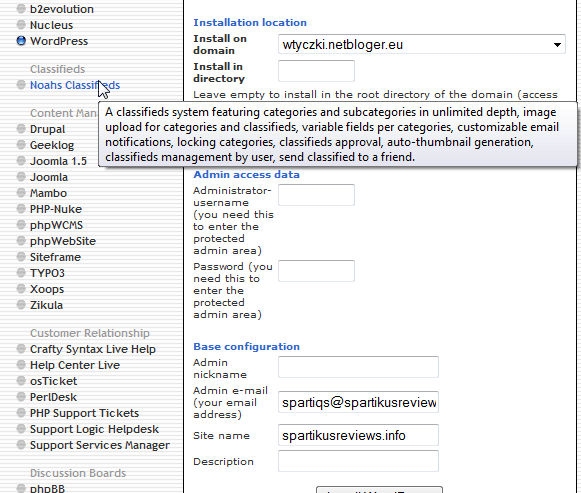Viewport: 581px width, 493px height.
Task: Click the bullet icon beside TYPO3
Action: [x=21, y=272]
